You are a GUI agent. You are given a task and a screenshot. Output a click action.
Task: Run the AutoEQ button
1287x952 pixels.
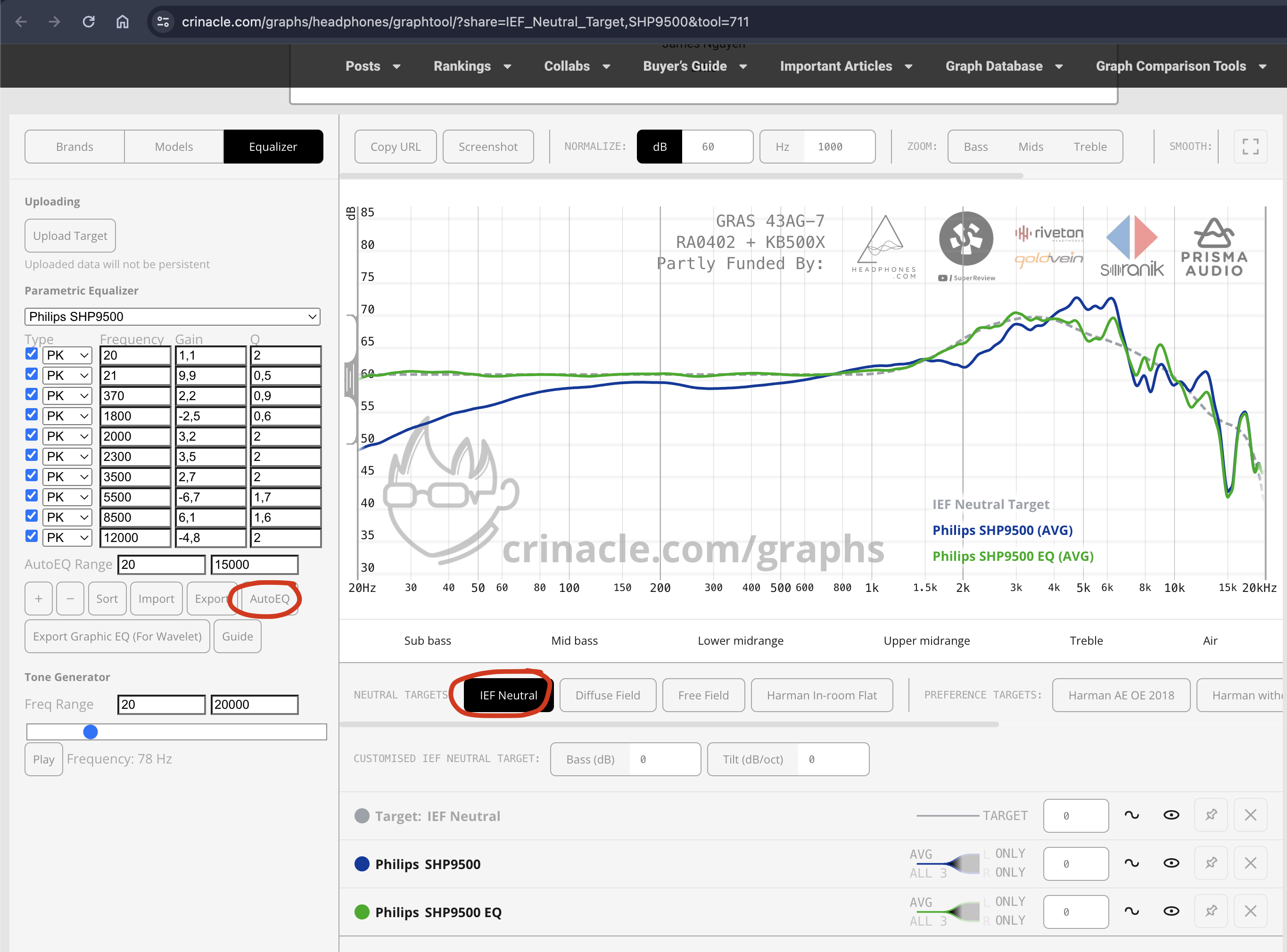(270, 599)
